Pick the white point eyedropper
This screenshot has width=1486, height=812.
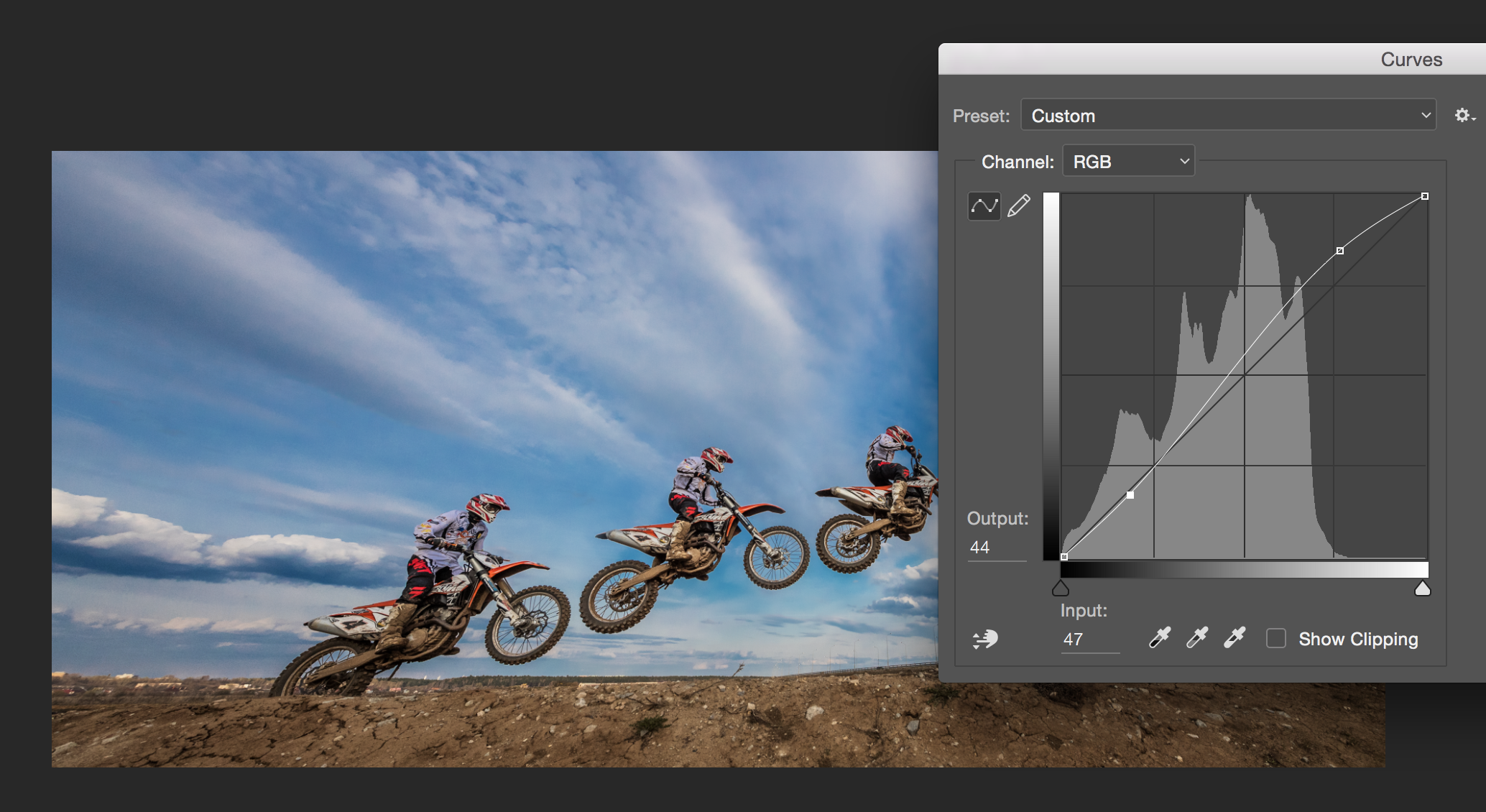click(1234, 638)
